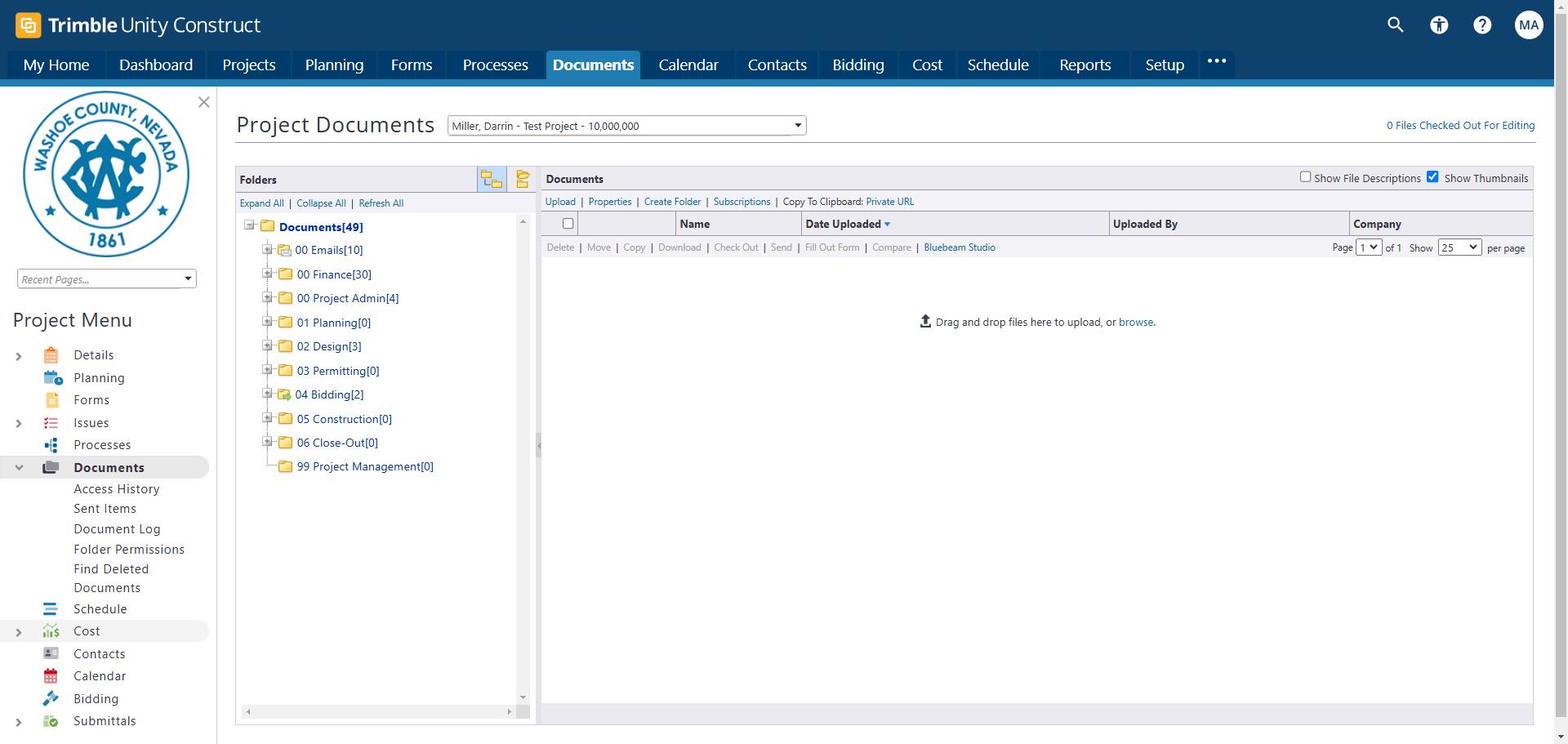Viewport: 1568px width, 744px height.
Task: Select the folder list view icon
Action: pos(523,179)
